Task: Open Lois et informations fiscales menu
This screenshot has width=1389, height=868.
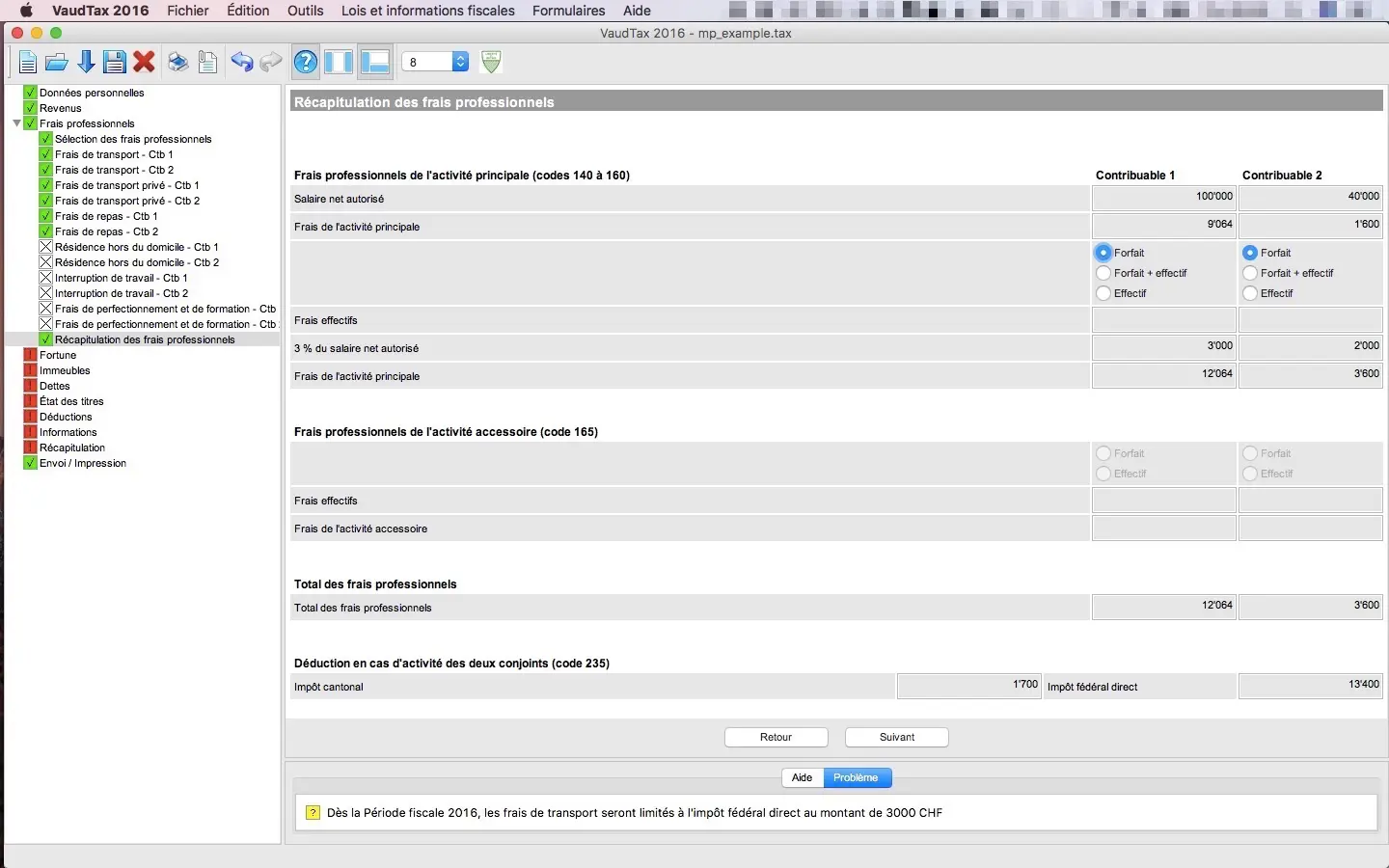Action: (428, 11)
